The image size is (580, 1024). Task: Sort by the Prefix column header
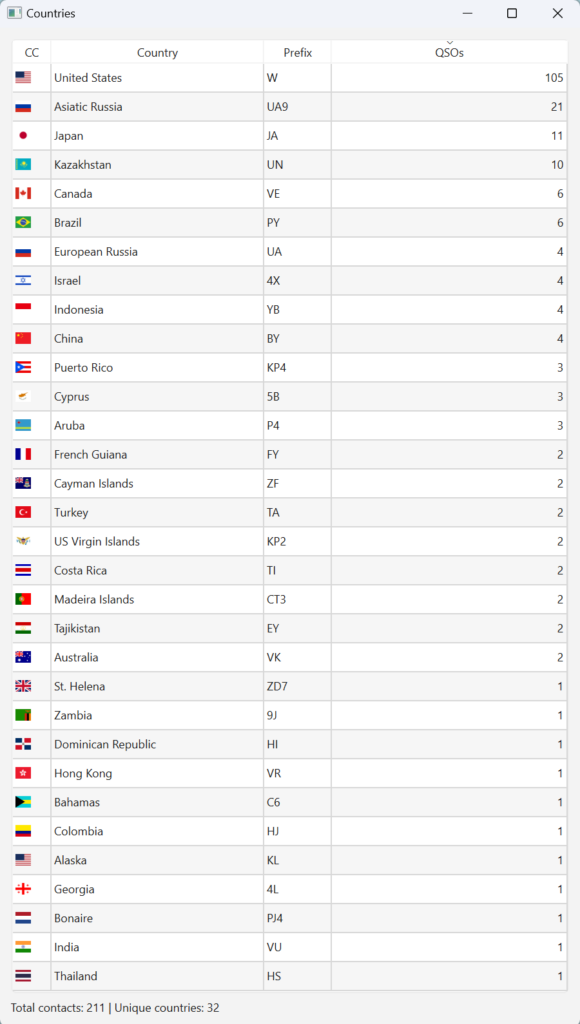coord(298,53)
